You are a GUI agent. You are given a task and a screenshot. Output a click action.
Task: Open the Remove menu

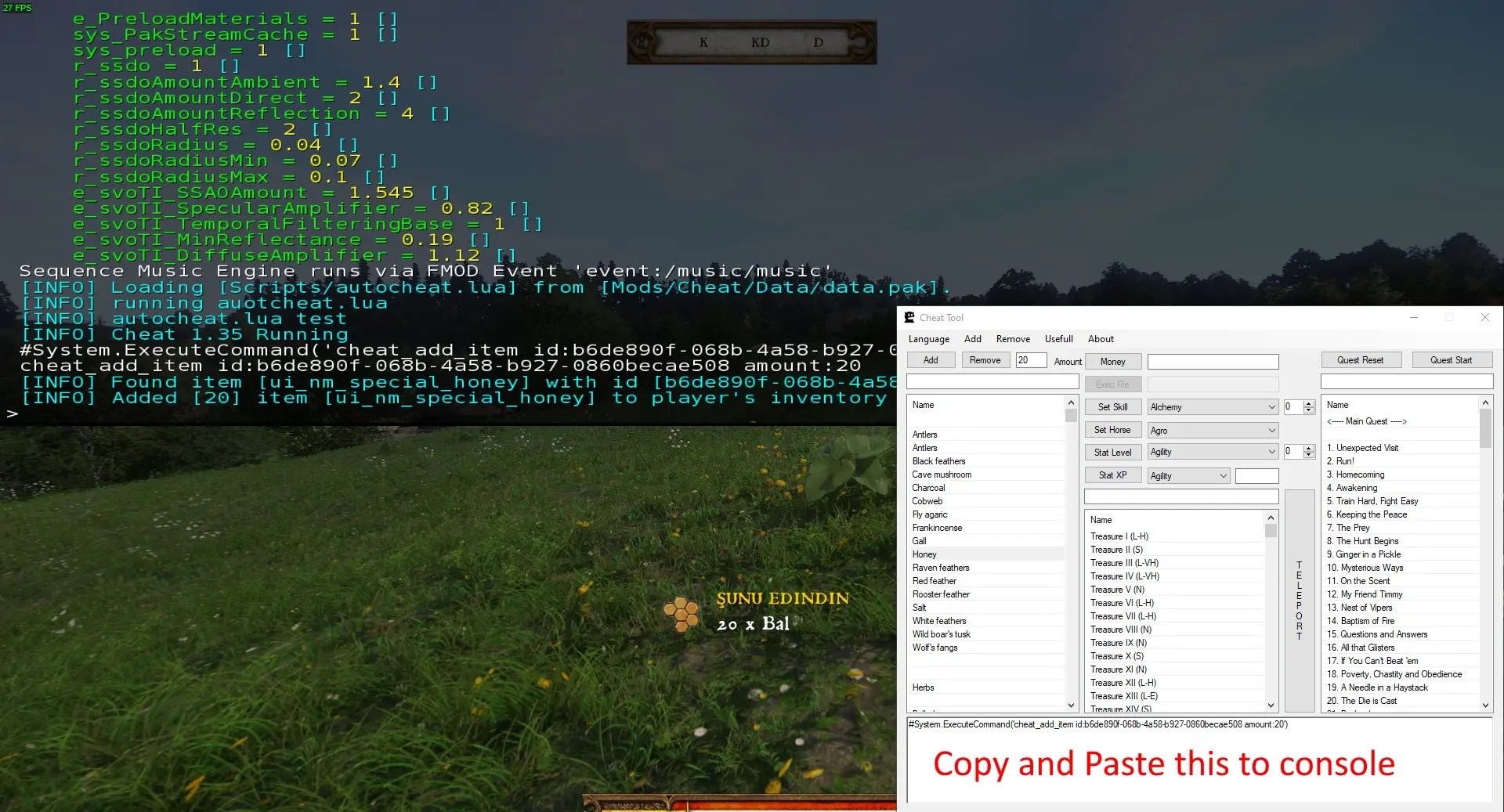pyautogui.click(x=1013, y=339)
